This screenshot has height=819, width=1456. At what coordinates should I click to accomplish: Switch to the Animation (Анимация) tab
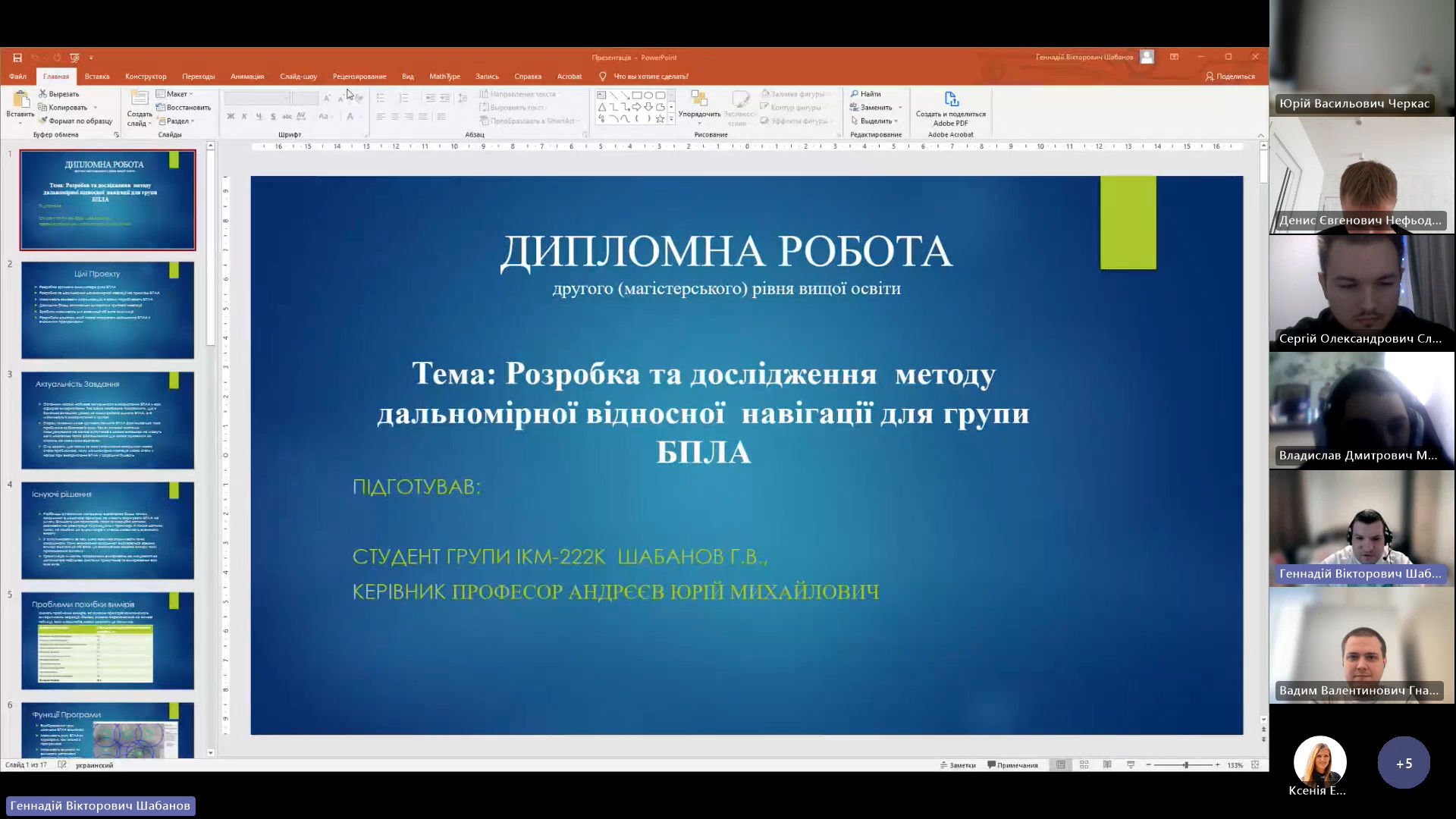(x=247, y=77)
